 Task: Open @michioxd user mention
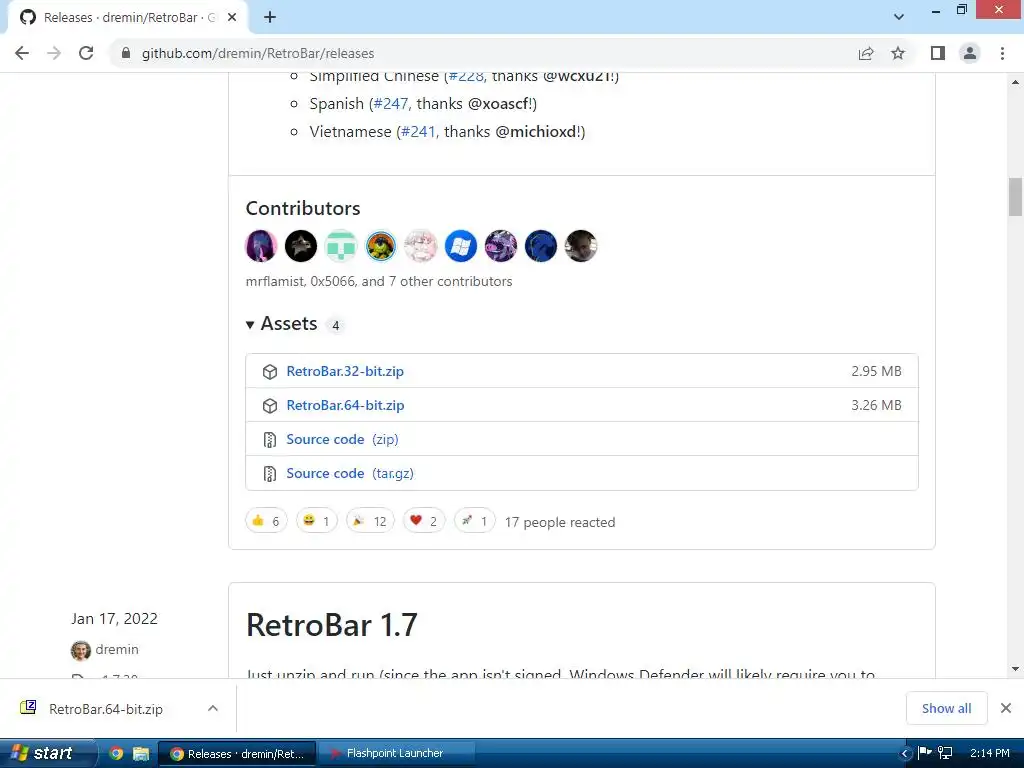pyautogui.click(x=536, y=132)
